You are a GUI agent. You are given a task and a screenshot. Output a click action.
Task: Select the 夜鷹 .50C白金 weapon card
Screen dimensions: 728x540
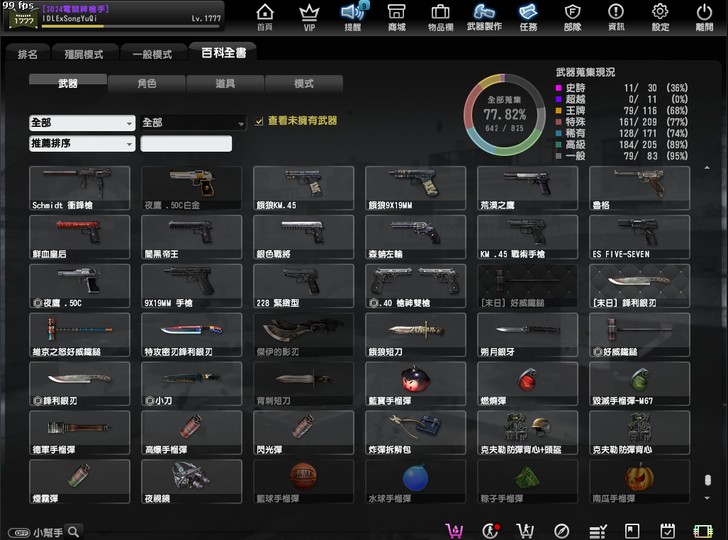click(x=191, y=188)
